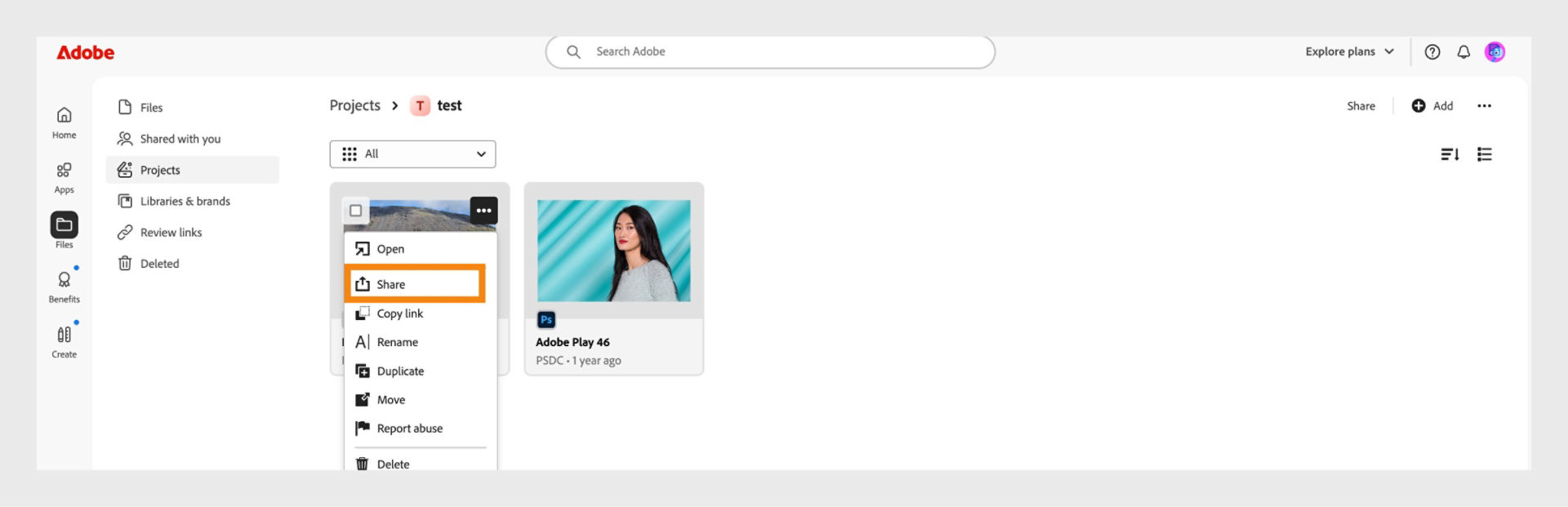Open Create in the left rail
Viewport: 1568px width, 507px height.
(64, 341)
